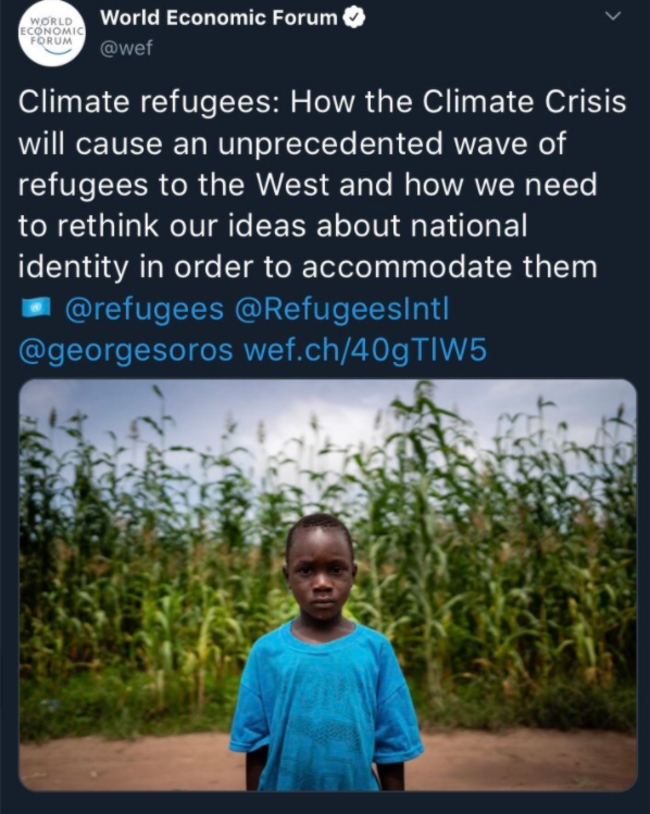The width and height of the screenshot is (650, 814).
Task: Open the World Economic Forum display name
Action: [220, 17]
